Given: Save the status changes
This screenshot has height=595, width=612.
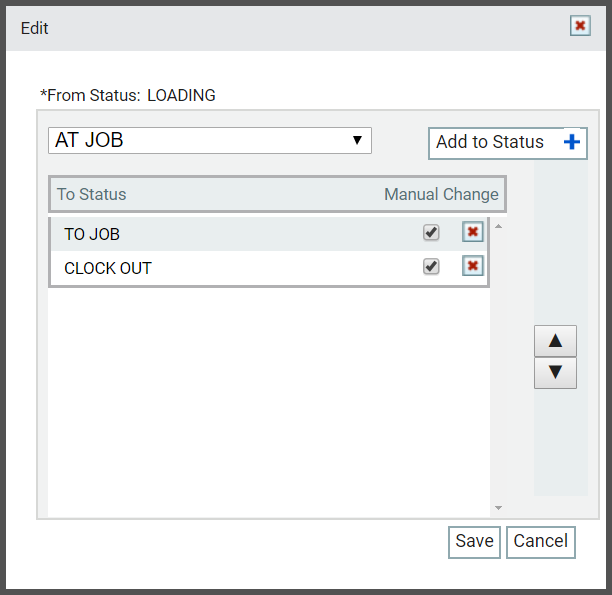Looking at the screenshot, I should point(474,542).
